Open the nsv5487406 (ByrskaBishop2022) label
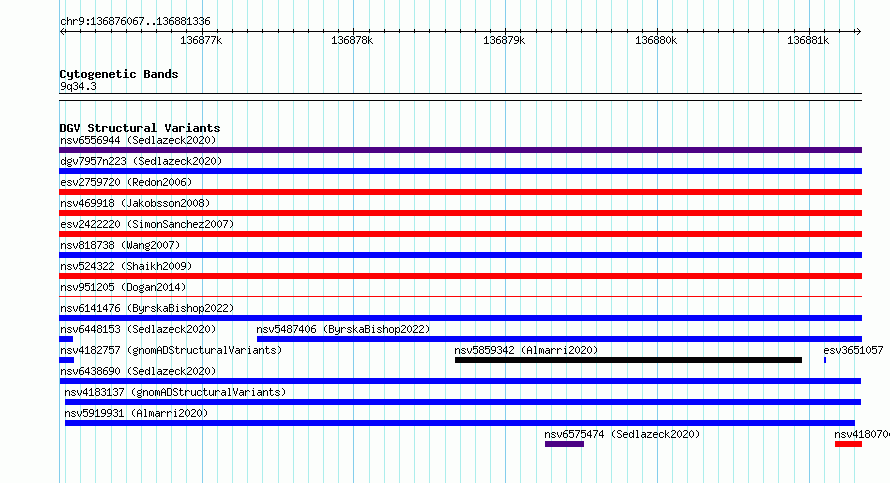Screen dimensions: 890x483 pyautogui.click(x=343, y=329)
